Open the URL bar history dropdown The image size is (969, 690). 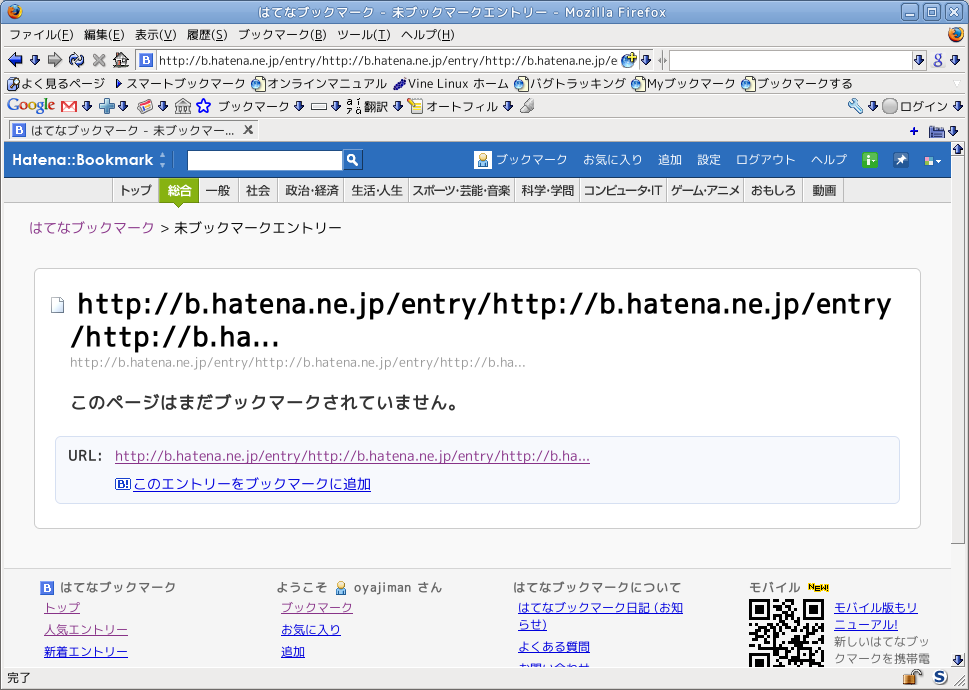coord(646,60)
